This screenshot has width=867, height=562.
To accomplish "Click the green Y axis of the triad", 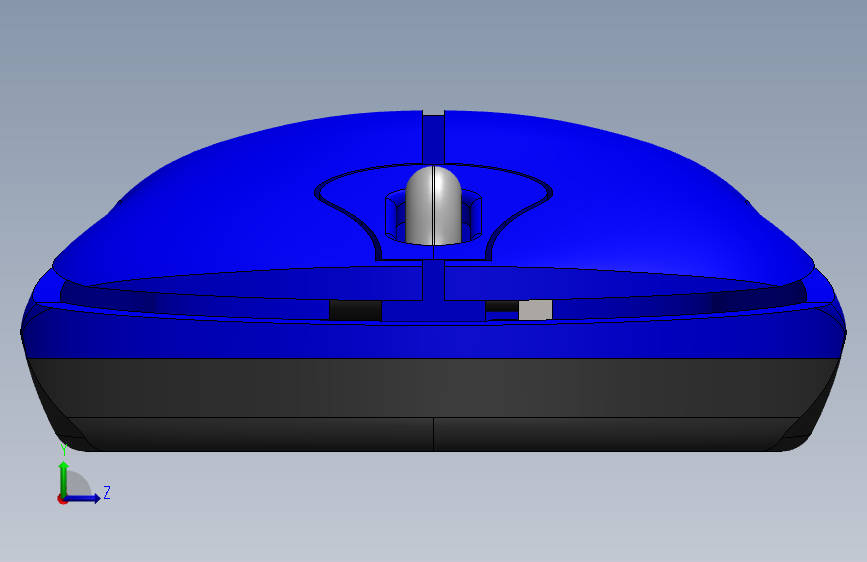I will point(64,478).
